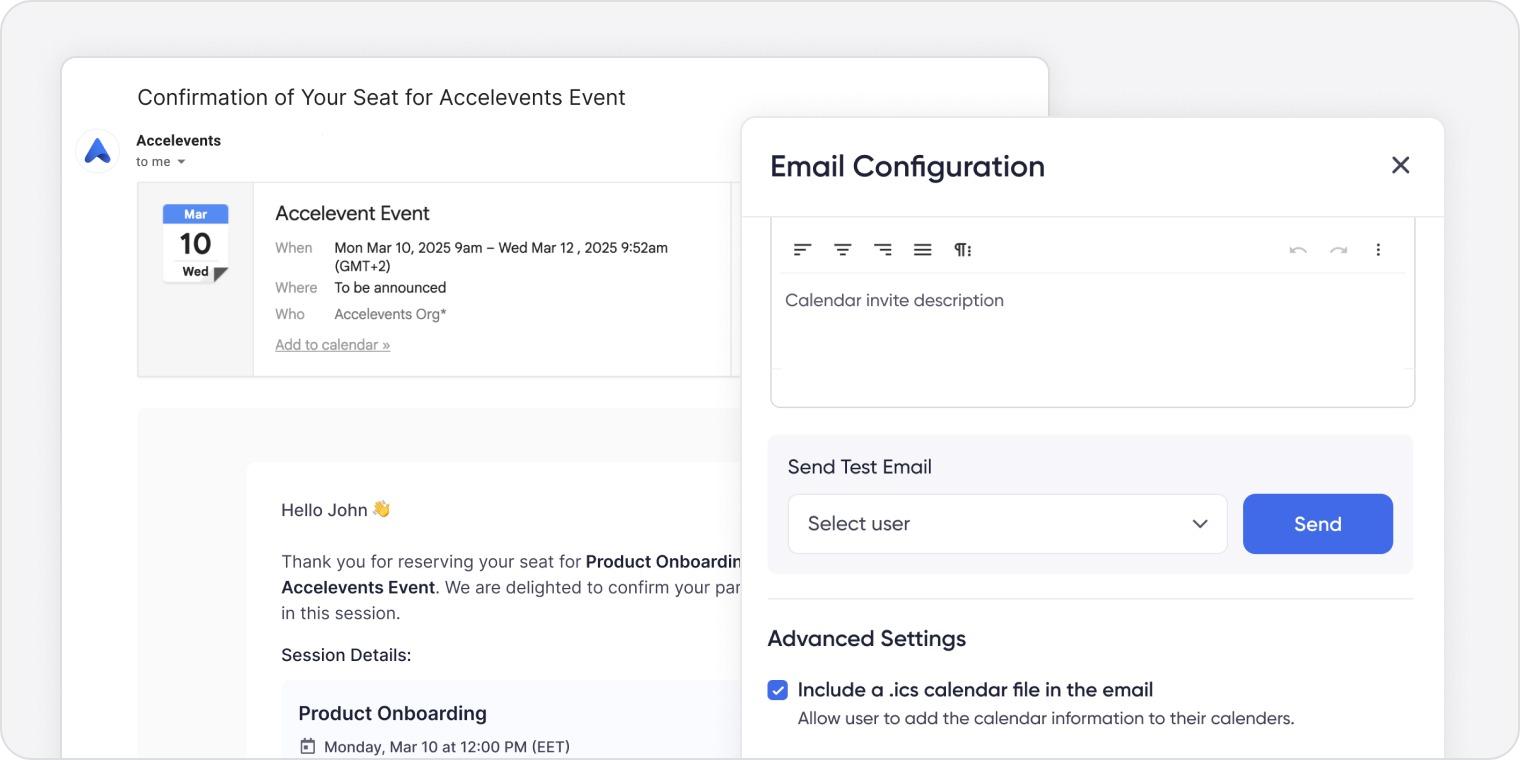Open the Select user dropdown
The height and width of the screenshot is (760, 1520).
[x=1007, y=524]
